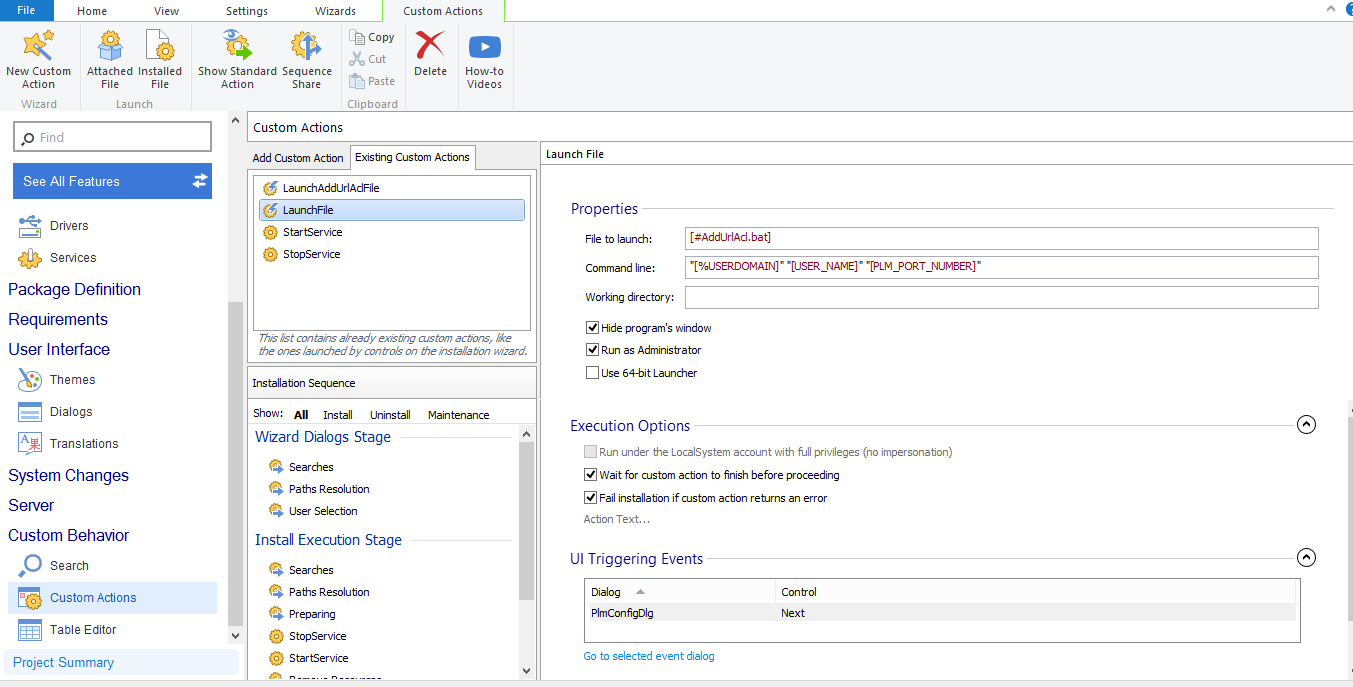1353x687 pixels.
Task: Collapse the UI Triggering Events section
Action: [x=1305, y=558]
